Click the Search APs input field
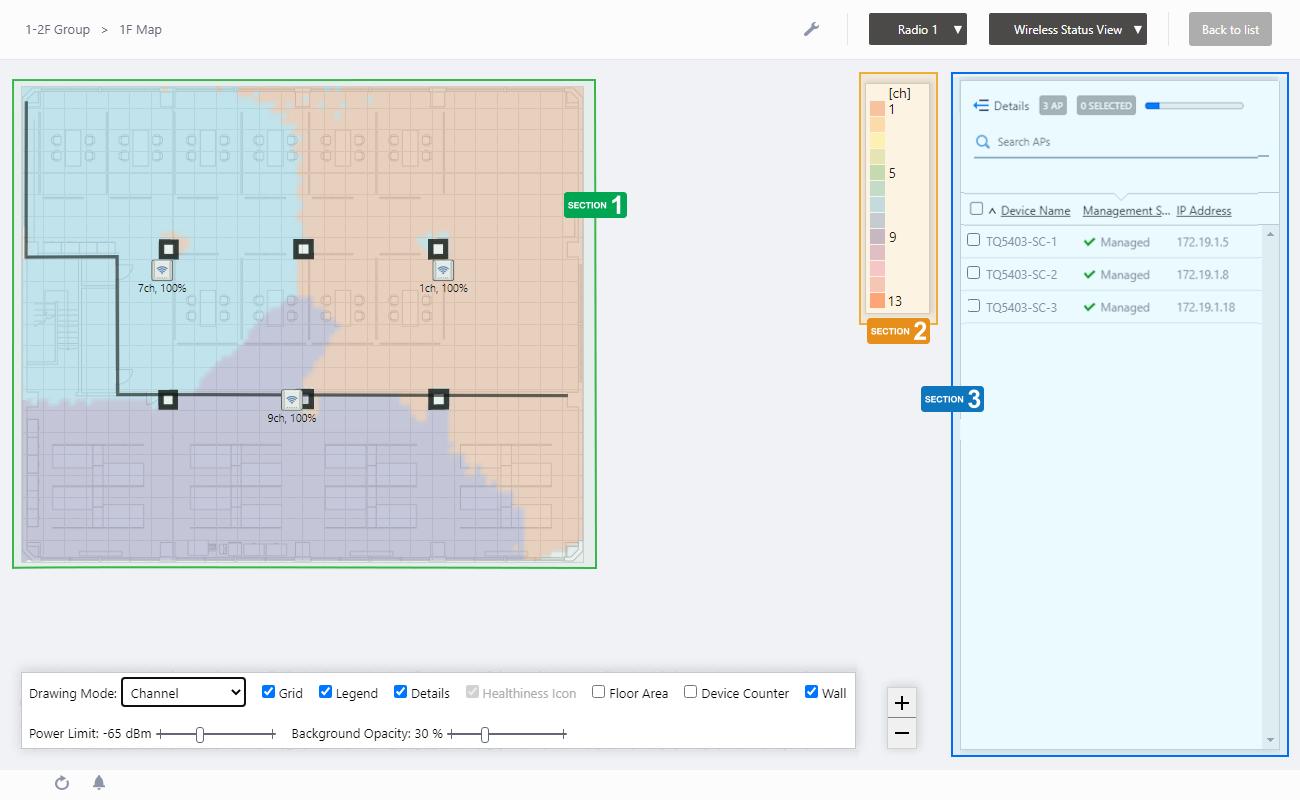Screen dimensions: 1300x800 (x=1120, y=142)
